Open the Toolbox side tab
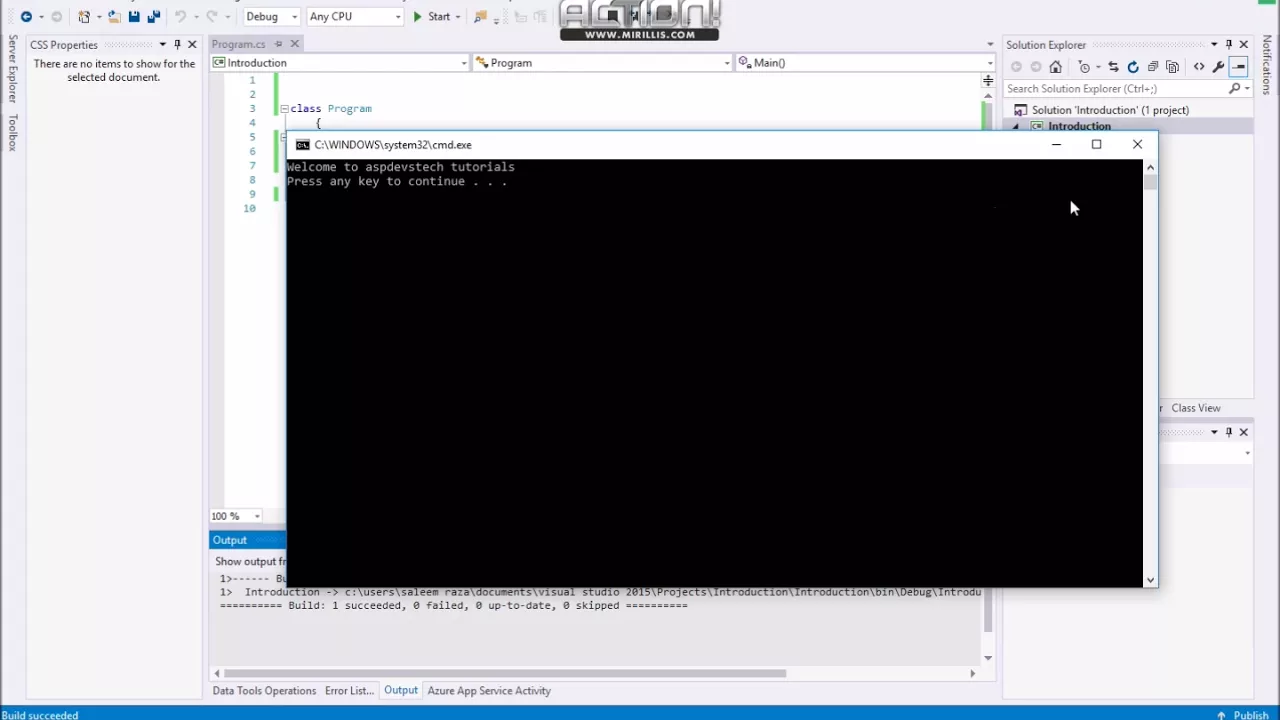The width and height of the screenshot is (1280, 720). click(x=12, y=133)
